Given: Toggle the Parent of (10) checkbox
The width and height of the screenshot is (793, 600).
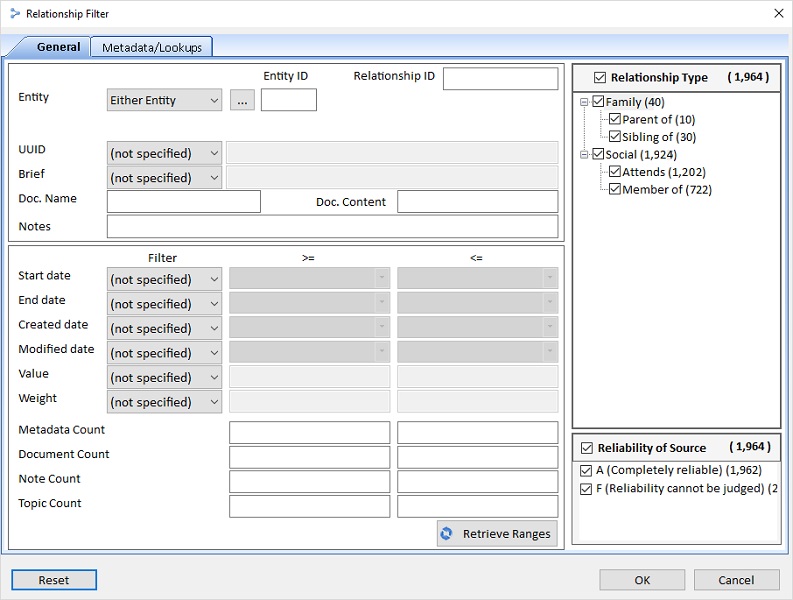Looking at the screenshot, I should [615, 119].
